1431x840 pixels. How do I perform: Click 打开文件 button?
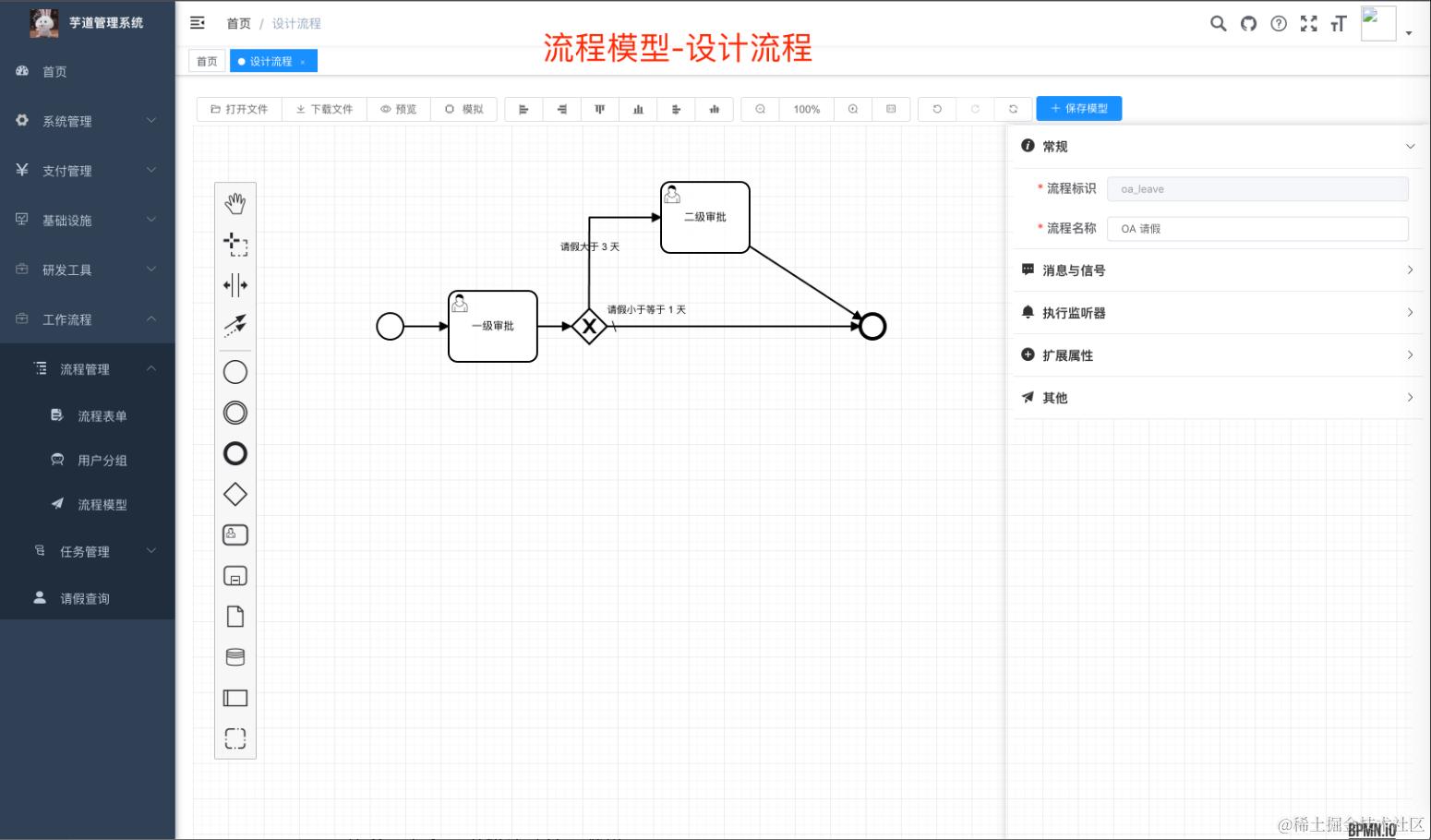pos(239,109)
